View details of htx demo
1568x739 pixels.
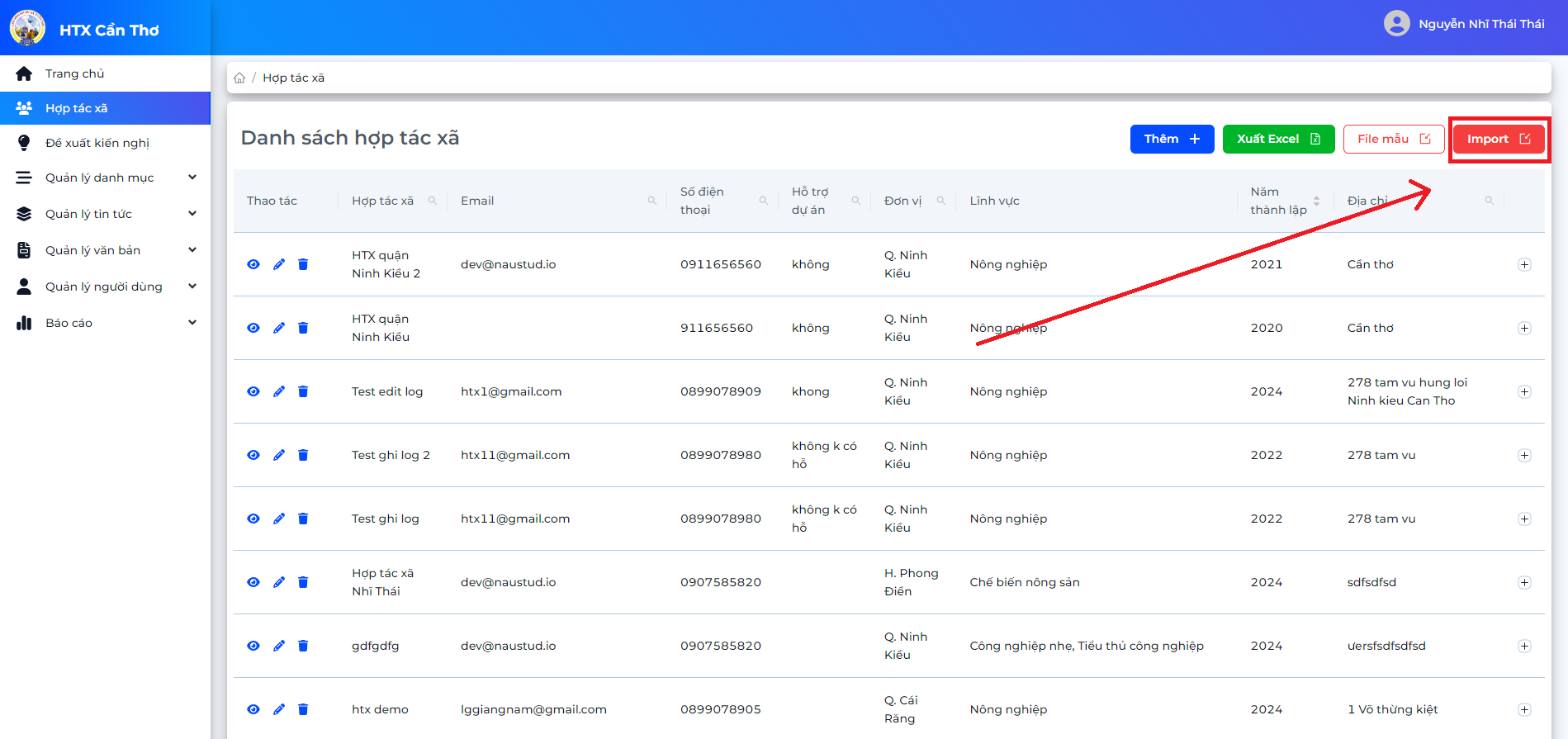click(253, 709)
